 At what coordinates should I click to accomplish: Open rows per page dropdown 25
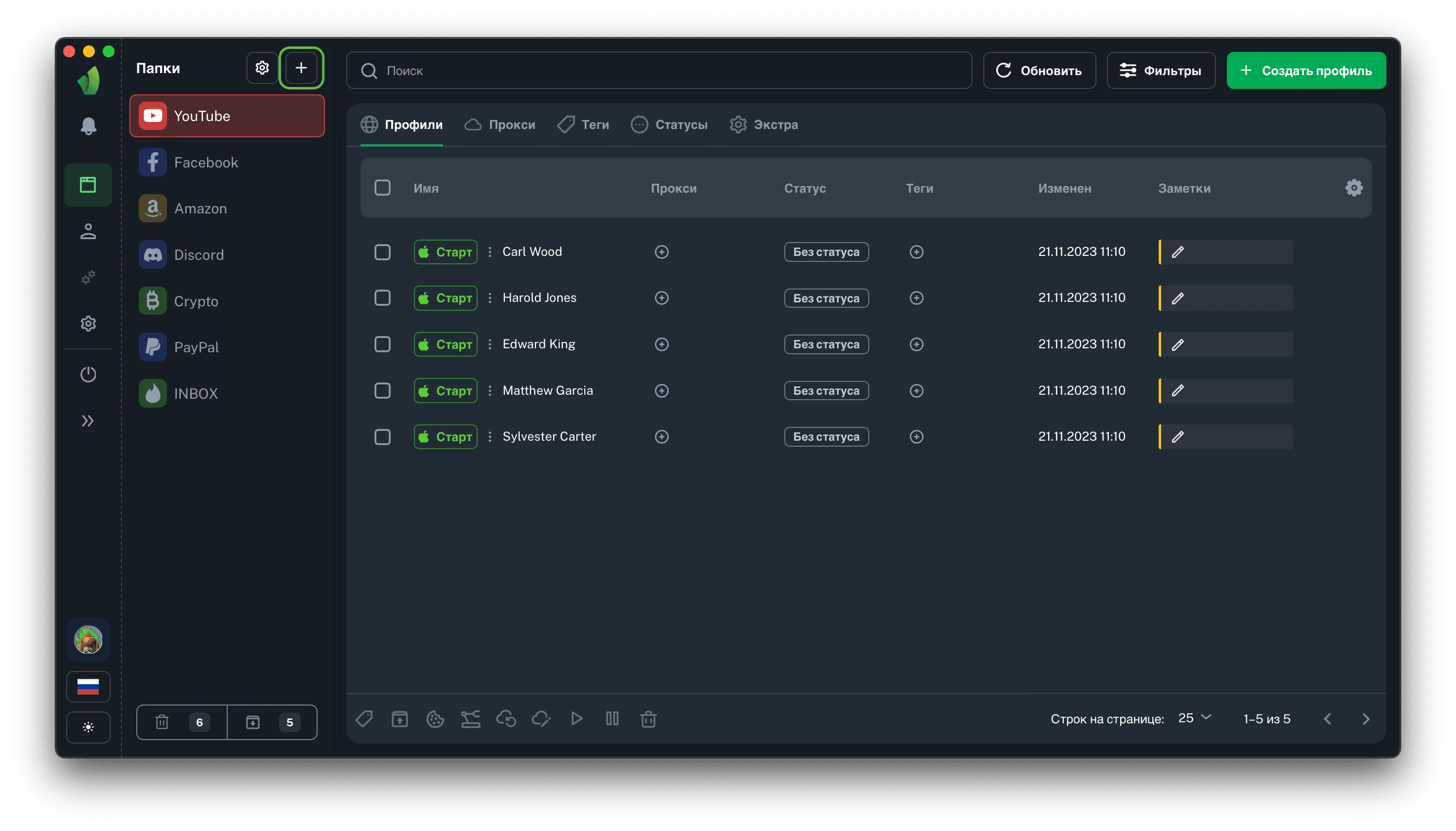1194,718
